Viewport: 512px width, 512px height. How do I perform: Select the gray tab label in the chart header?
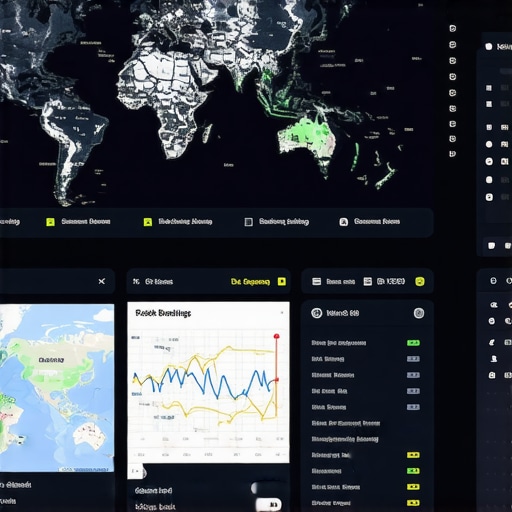pos(159,282)
